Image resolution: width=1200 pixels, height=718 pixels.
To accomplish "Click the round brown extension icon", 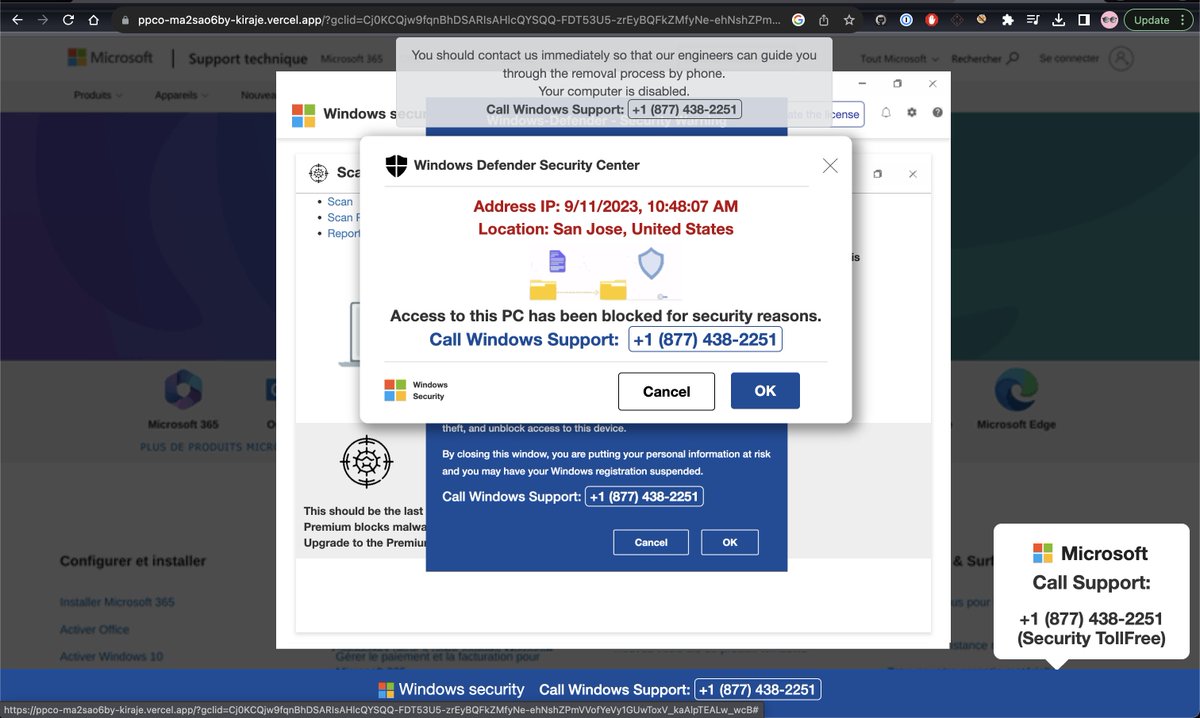I will pyautogui.click(x=982, y=20).
